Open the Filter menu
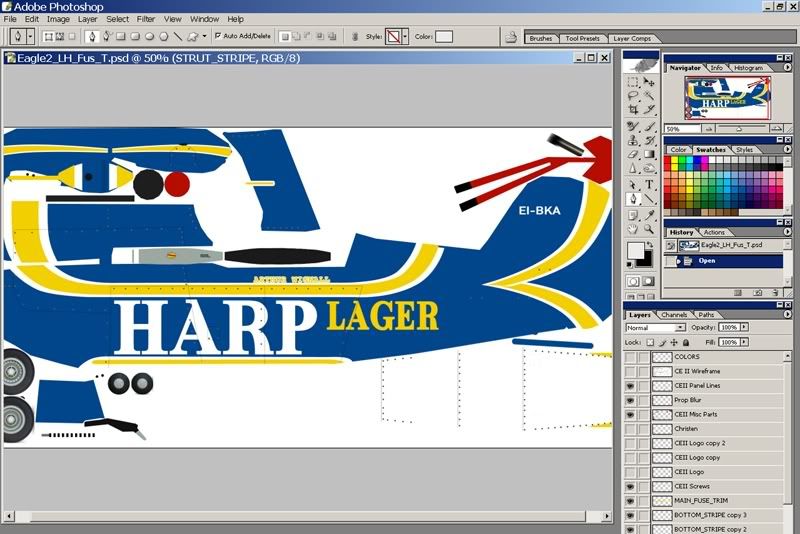 (x=145, y=19)
